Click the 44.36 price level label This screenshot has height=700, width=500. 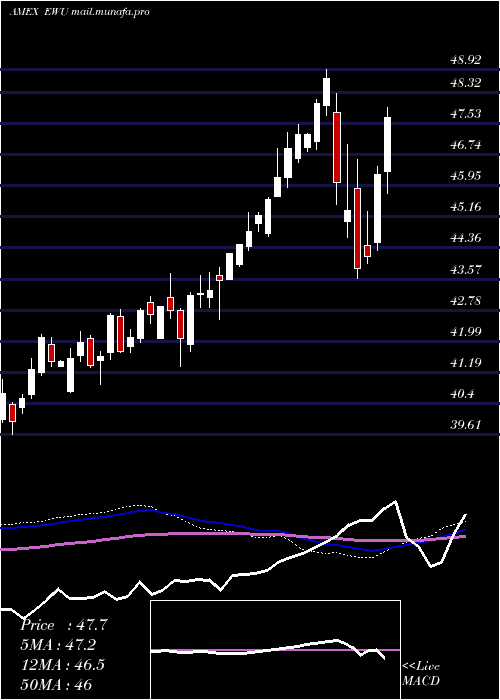(465, 238)
